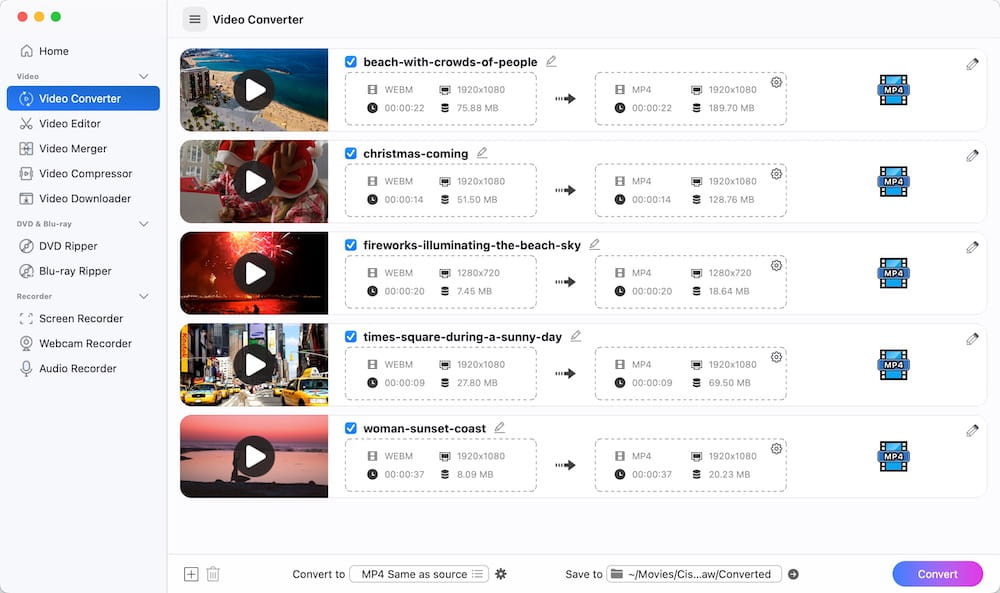Open output settings gear for christmas-coming
This screenshot has height=593, width=1000.
(776, 173)
